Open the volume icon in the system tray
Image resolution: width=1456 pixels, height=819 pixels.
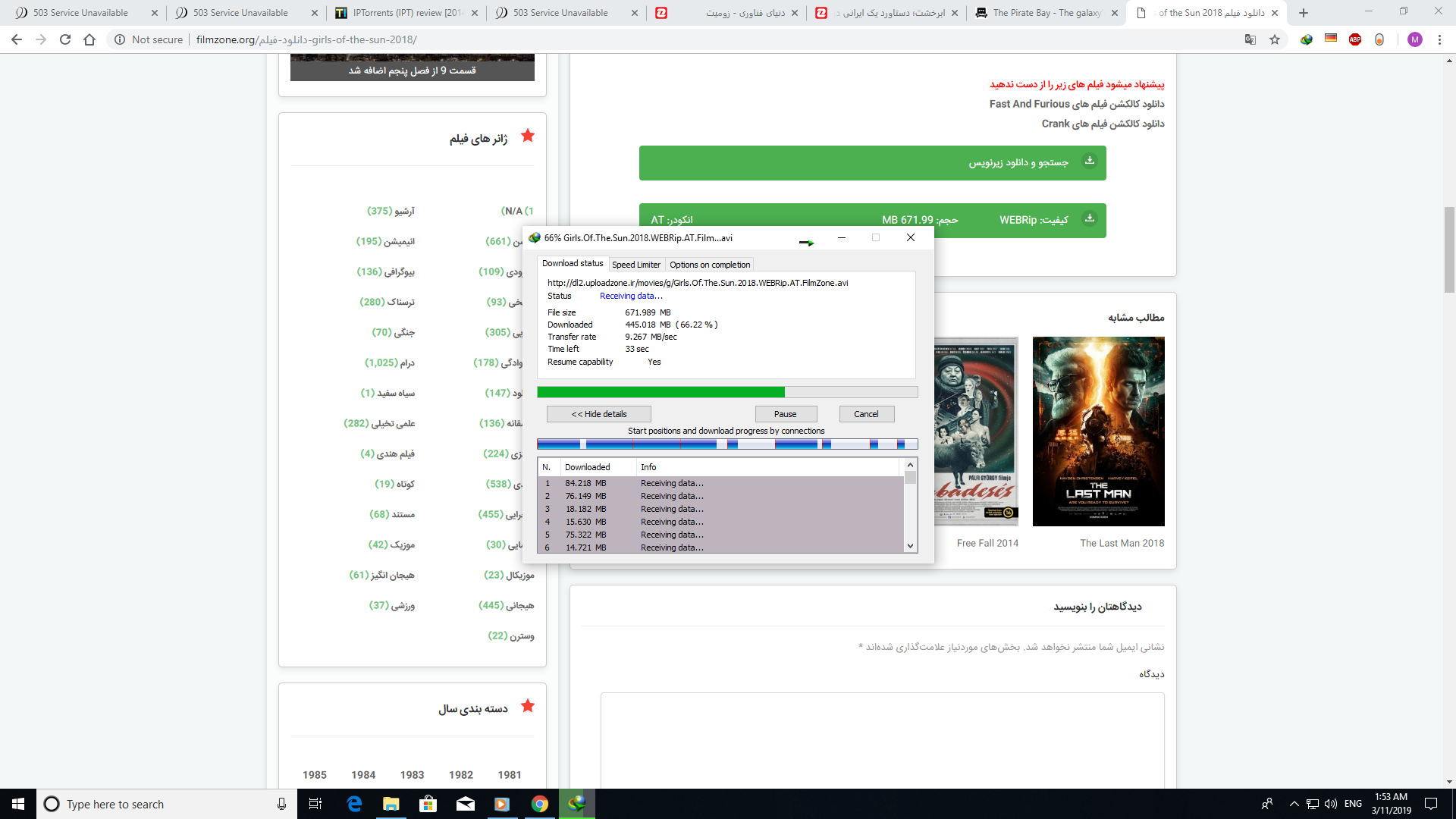point(1331,804)
